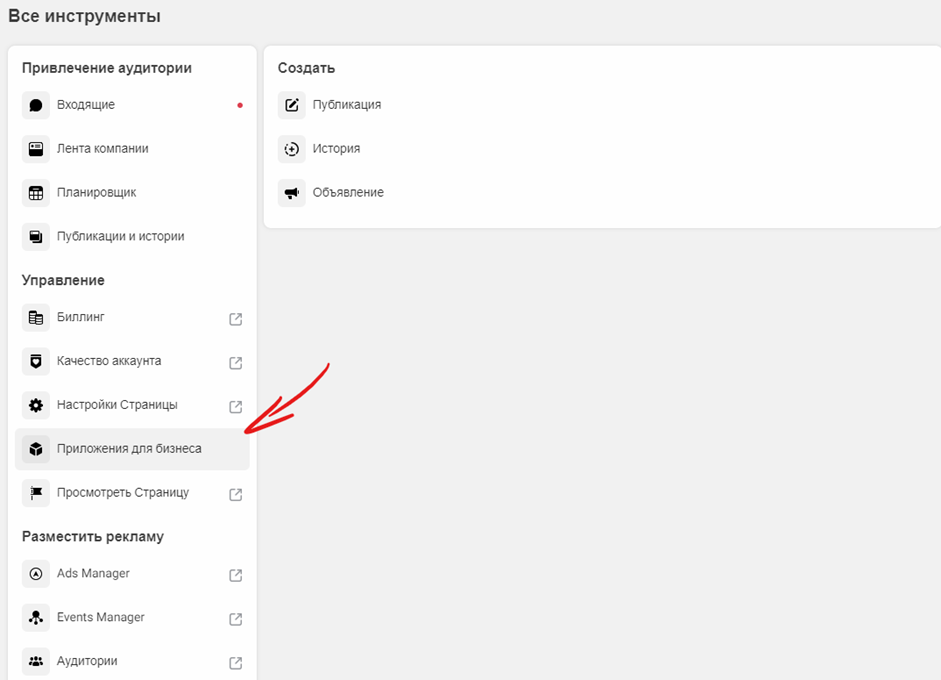Click the Входящие speech bubble icon
Screen dimensions: 941x680
36,105
